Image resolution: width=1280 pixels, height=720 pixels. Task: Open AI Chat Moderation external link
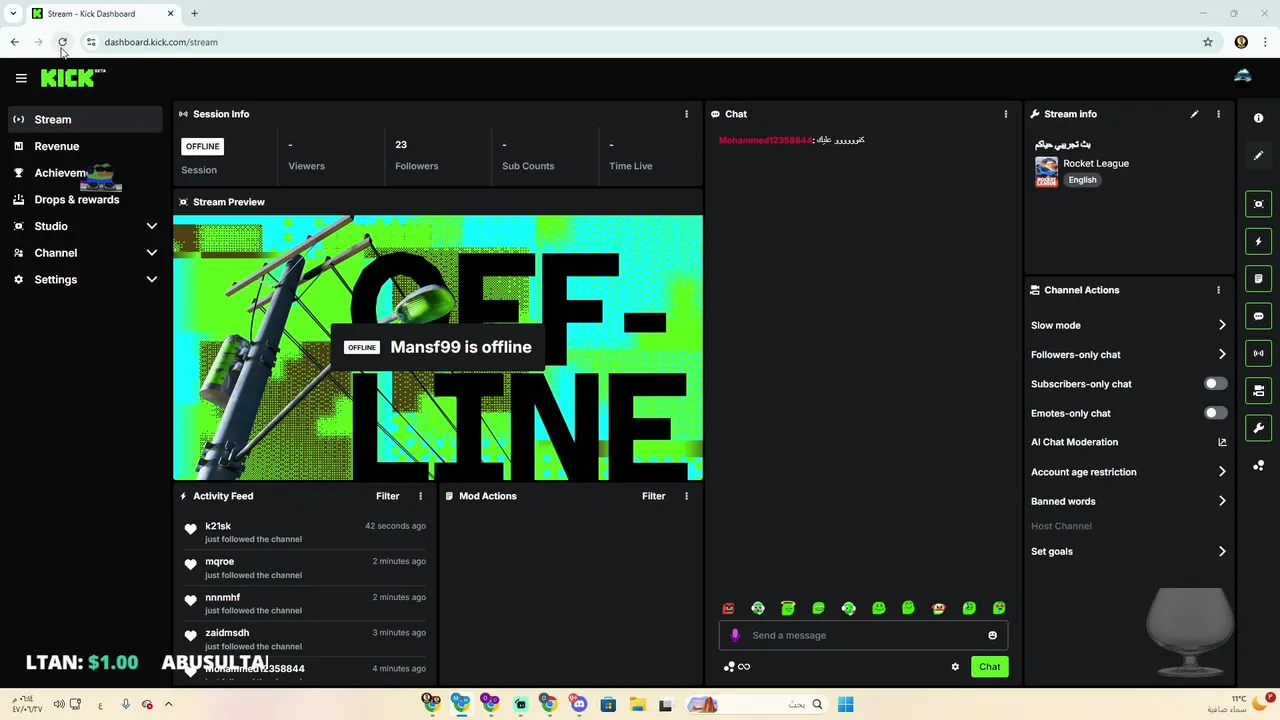[x=1222, y=442]
